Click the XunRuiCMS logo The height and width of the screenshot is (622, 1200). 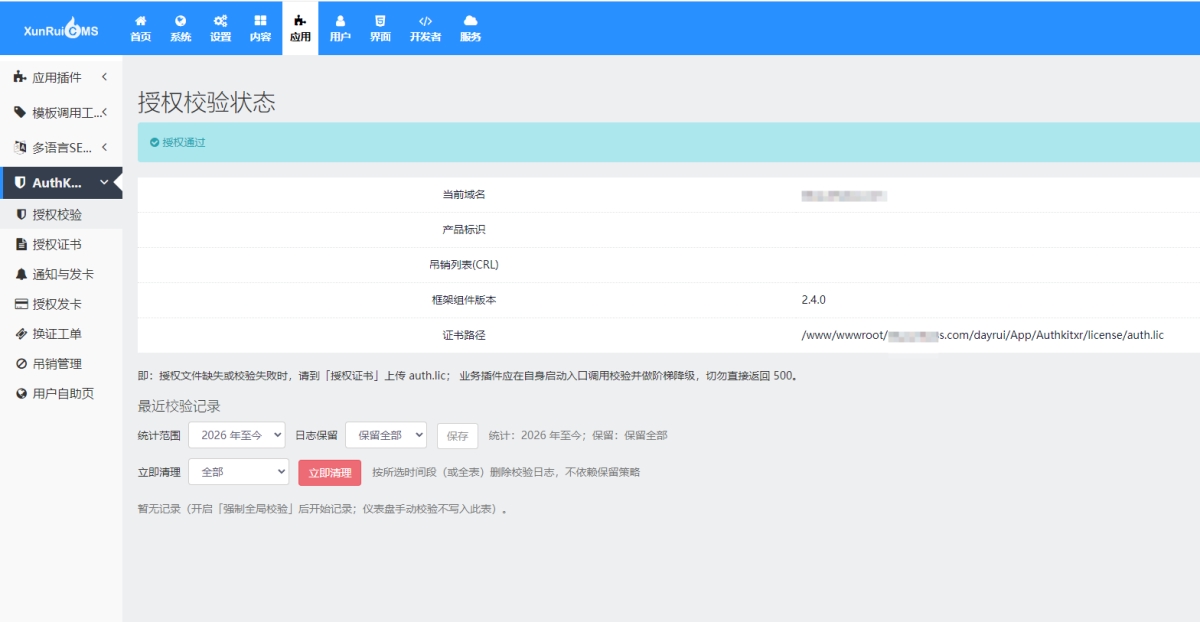click(61, 30)
